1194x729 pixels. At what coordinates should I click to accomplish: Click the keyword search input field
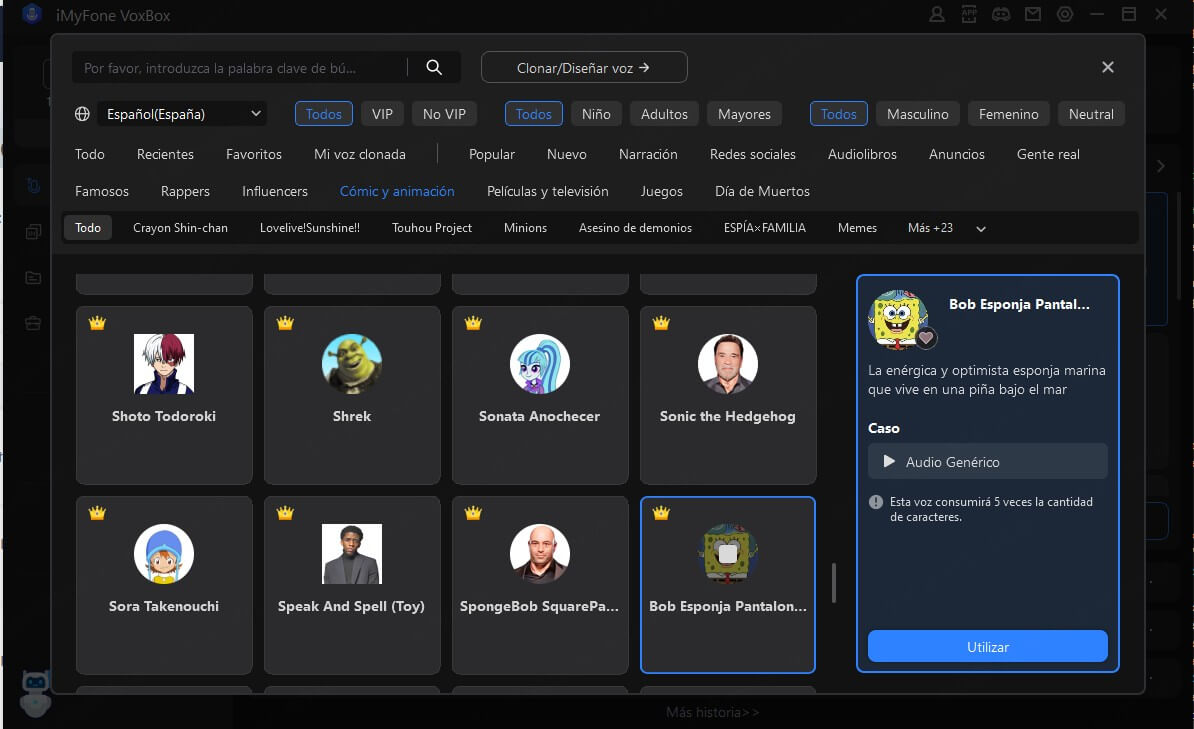point(239,67)
